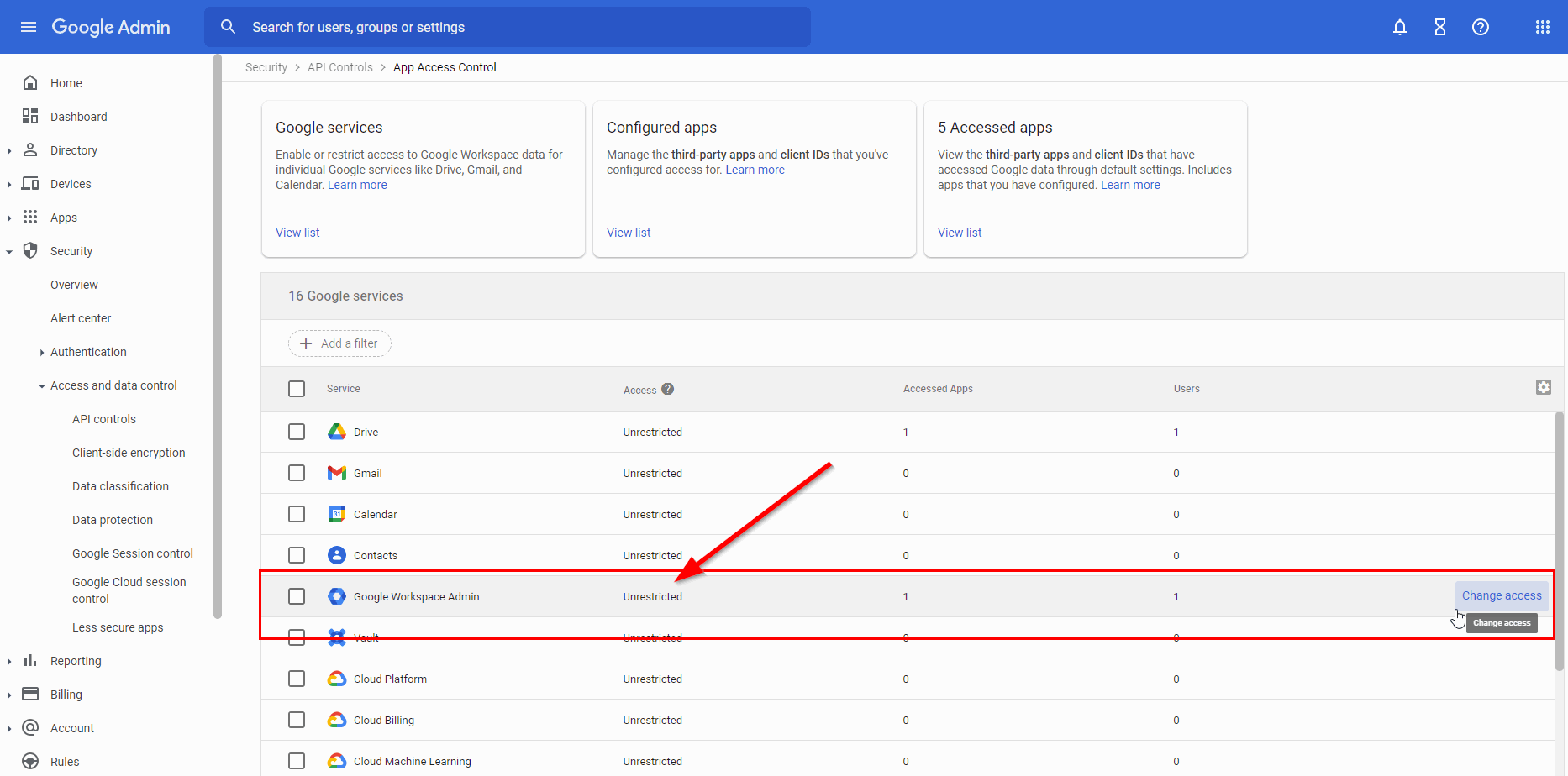1568x776 pixels.
Task: Click the Contacts service icon
Action: click(336, 554)
